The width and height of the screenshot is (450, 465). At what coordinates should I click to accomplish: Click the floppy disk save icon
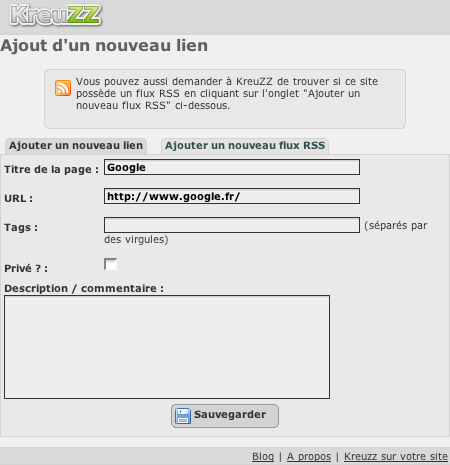click(x=183, y=416)
